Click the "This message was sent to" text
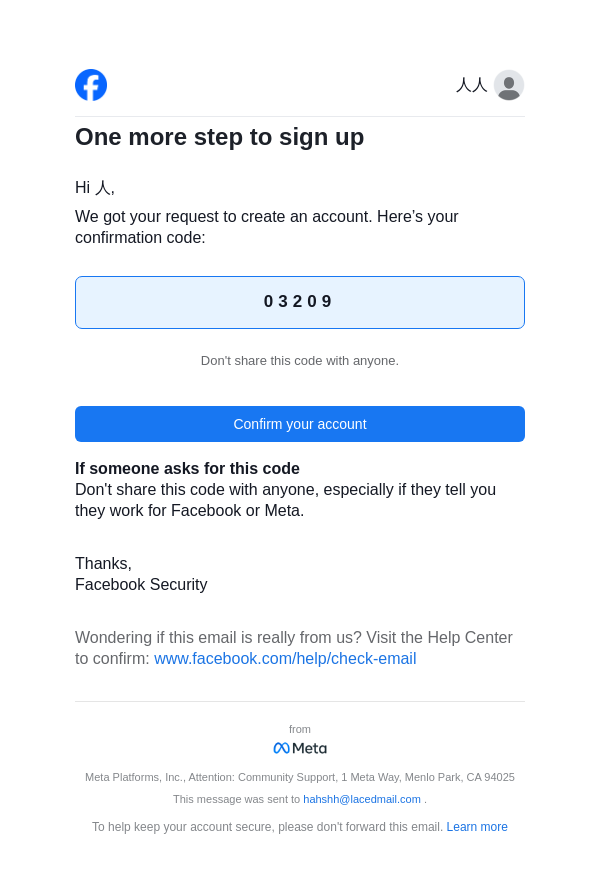Image resolution: width=600 pixels, height=876 pixels. pos(236,799)
